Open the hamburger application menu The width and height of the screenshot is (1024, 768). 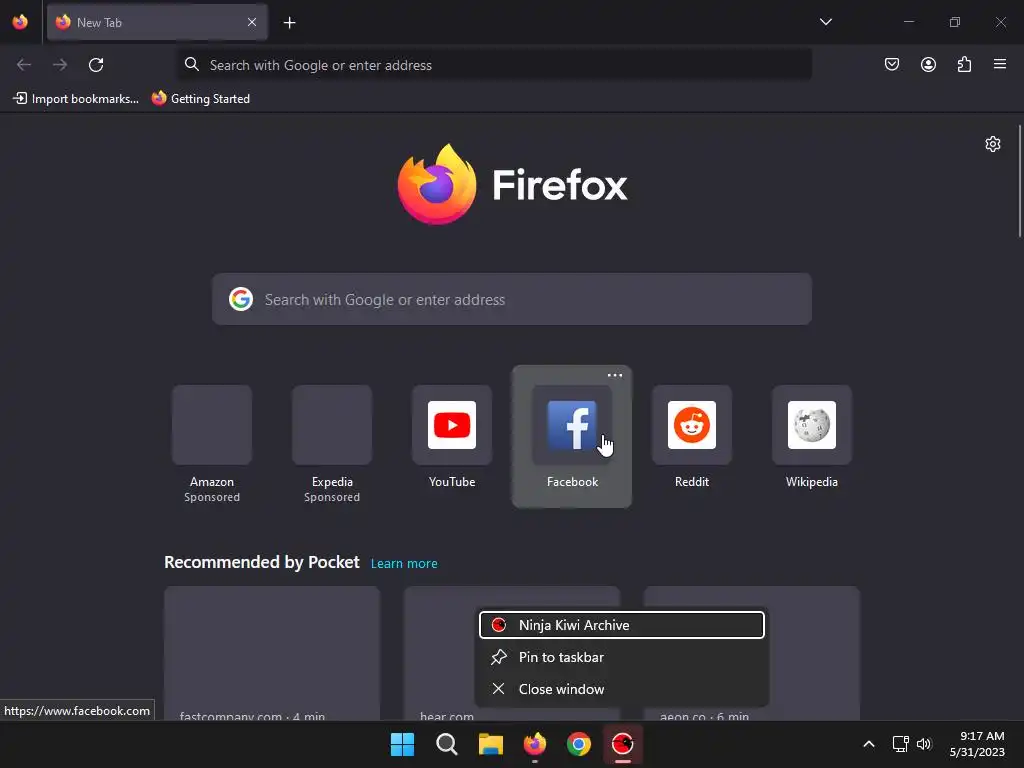[1000, 64]
